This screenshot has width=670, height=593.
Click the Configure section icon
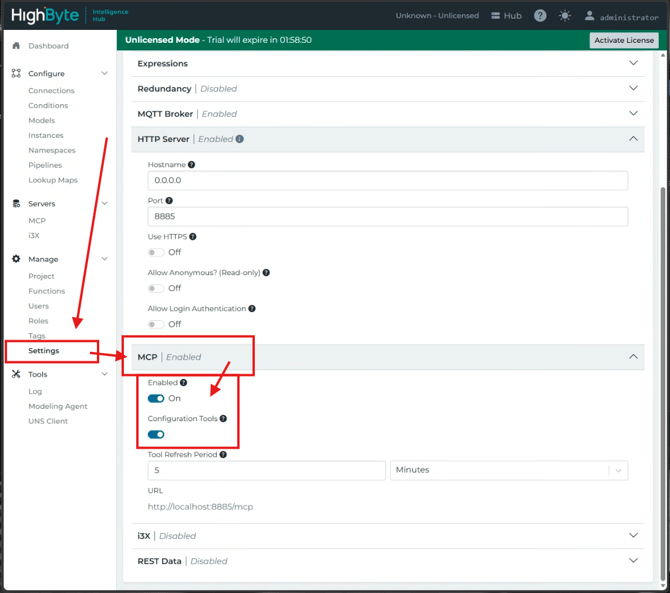pyautogui.click(x=16, y=73)
